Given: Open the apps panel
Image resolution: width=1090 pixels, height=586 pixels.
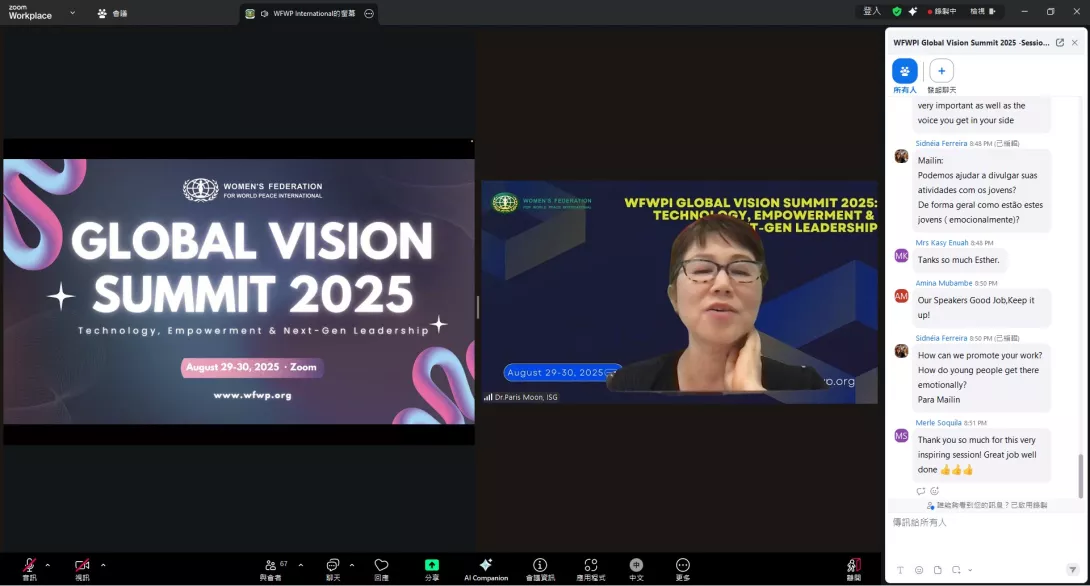Looking at the screenshot, I should tap(591, 569).
